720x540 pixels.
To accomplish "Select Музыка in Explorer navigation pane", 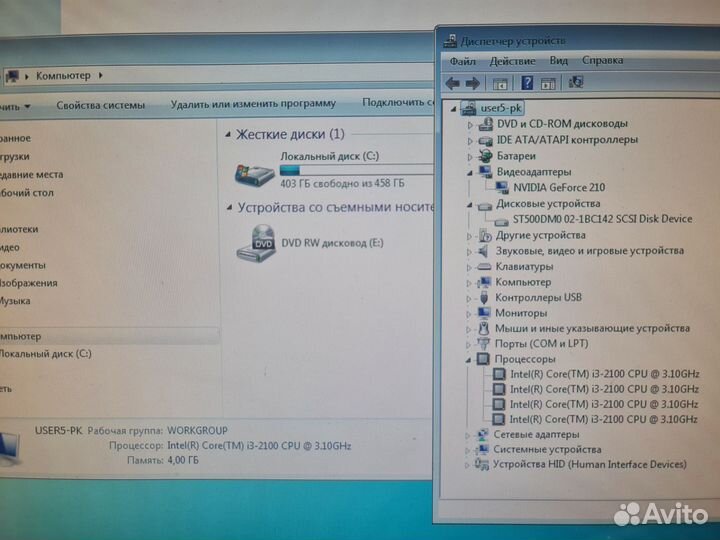I will click(15, 301).
